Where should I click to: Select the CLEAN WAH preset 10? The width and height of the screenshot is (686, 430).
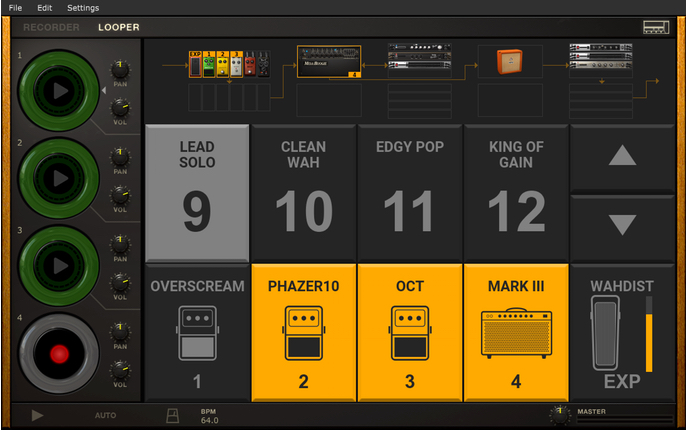coord(303,191)
